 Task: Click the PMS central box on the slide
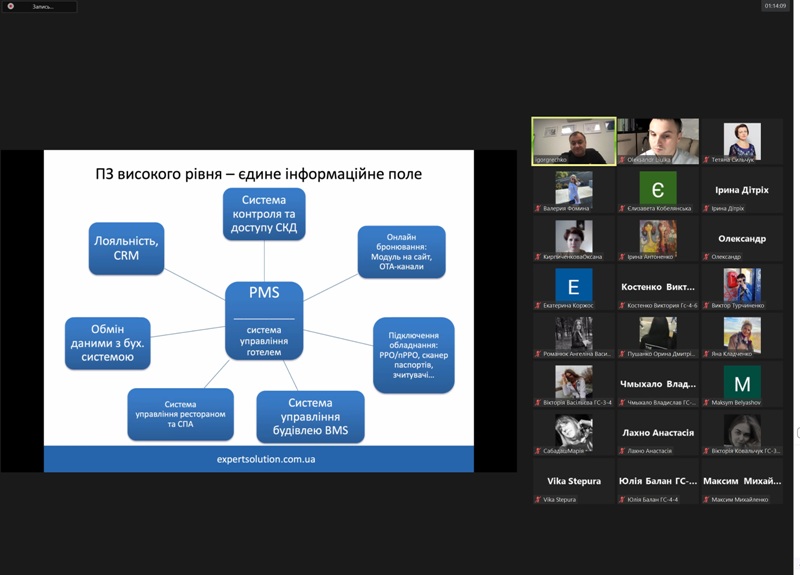pyautogui.click(x=264, y=321)
